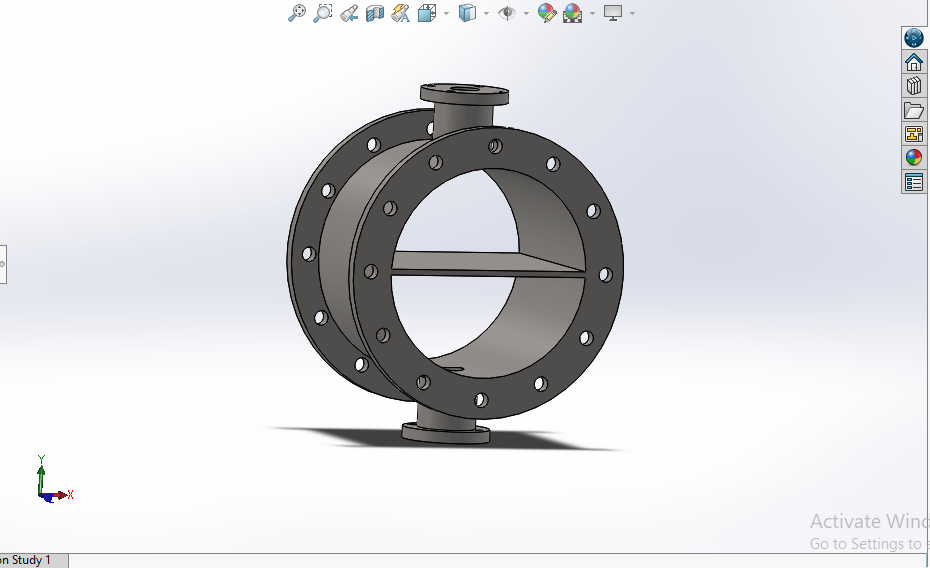Open the View Settings monitor dropdown arrow
The height and width of the screenshot is (568, 930).
click(632, 13)
